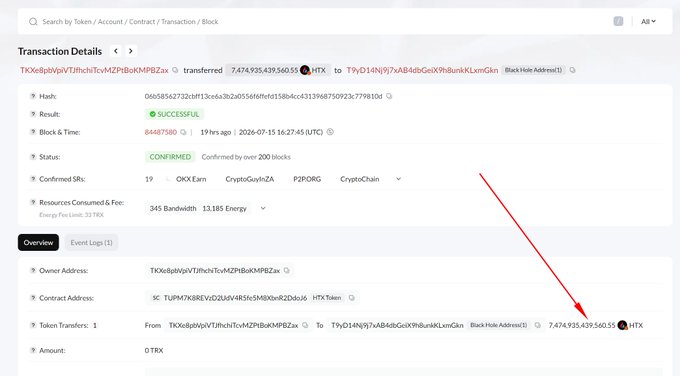Image resolution: width=680 pixels, height=376 pixels.
Task: Show help for Status field
Action: [x=33, y=157]
